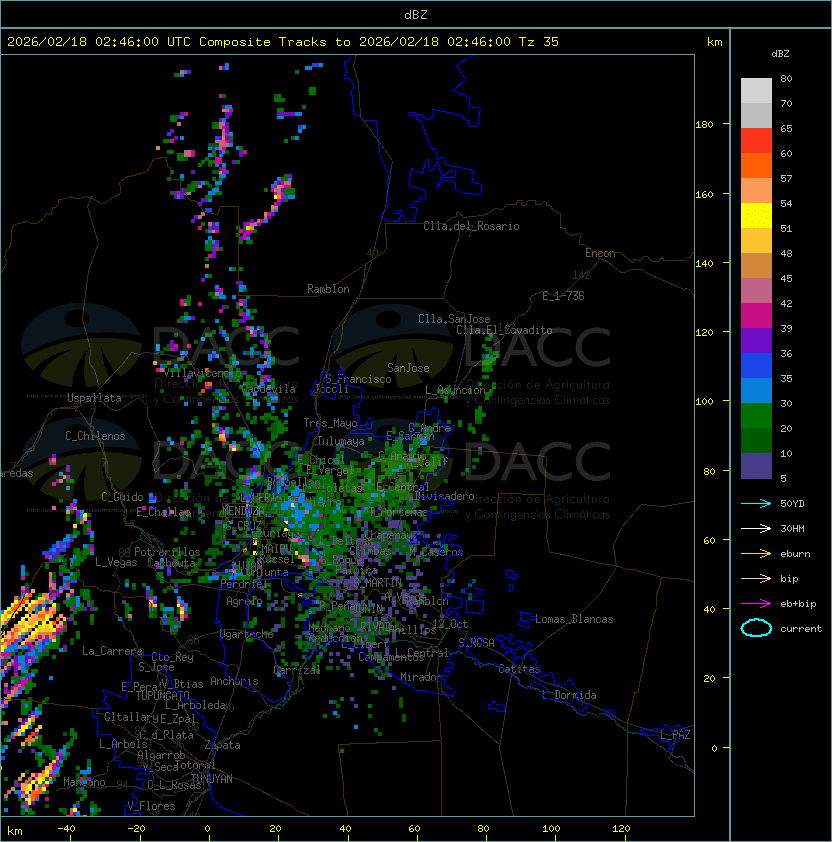This screenshot has width=832, height=842.
Task: Click the cyan 'current' ellipse symbol
Action: [756, 628]
